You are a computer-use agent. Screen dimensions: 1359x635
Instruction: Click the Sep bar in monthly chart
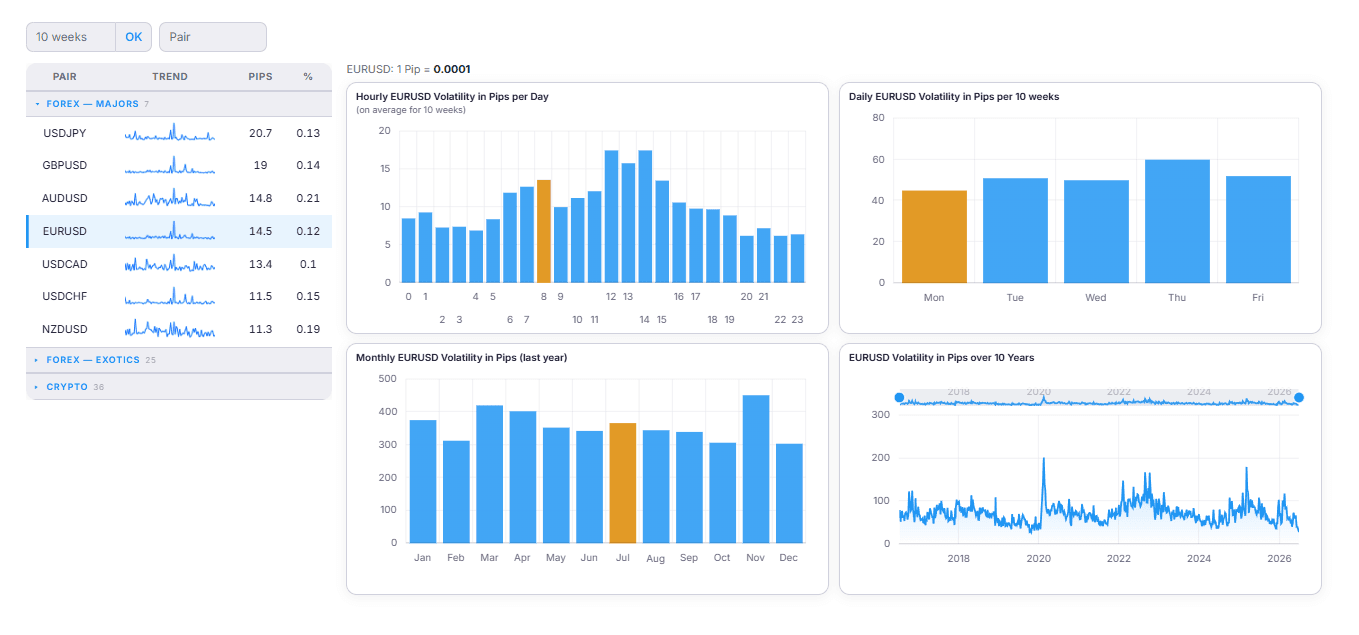click(689, 487)
